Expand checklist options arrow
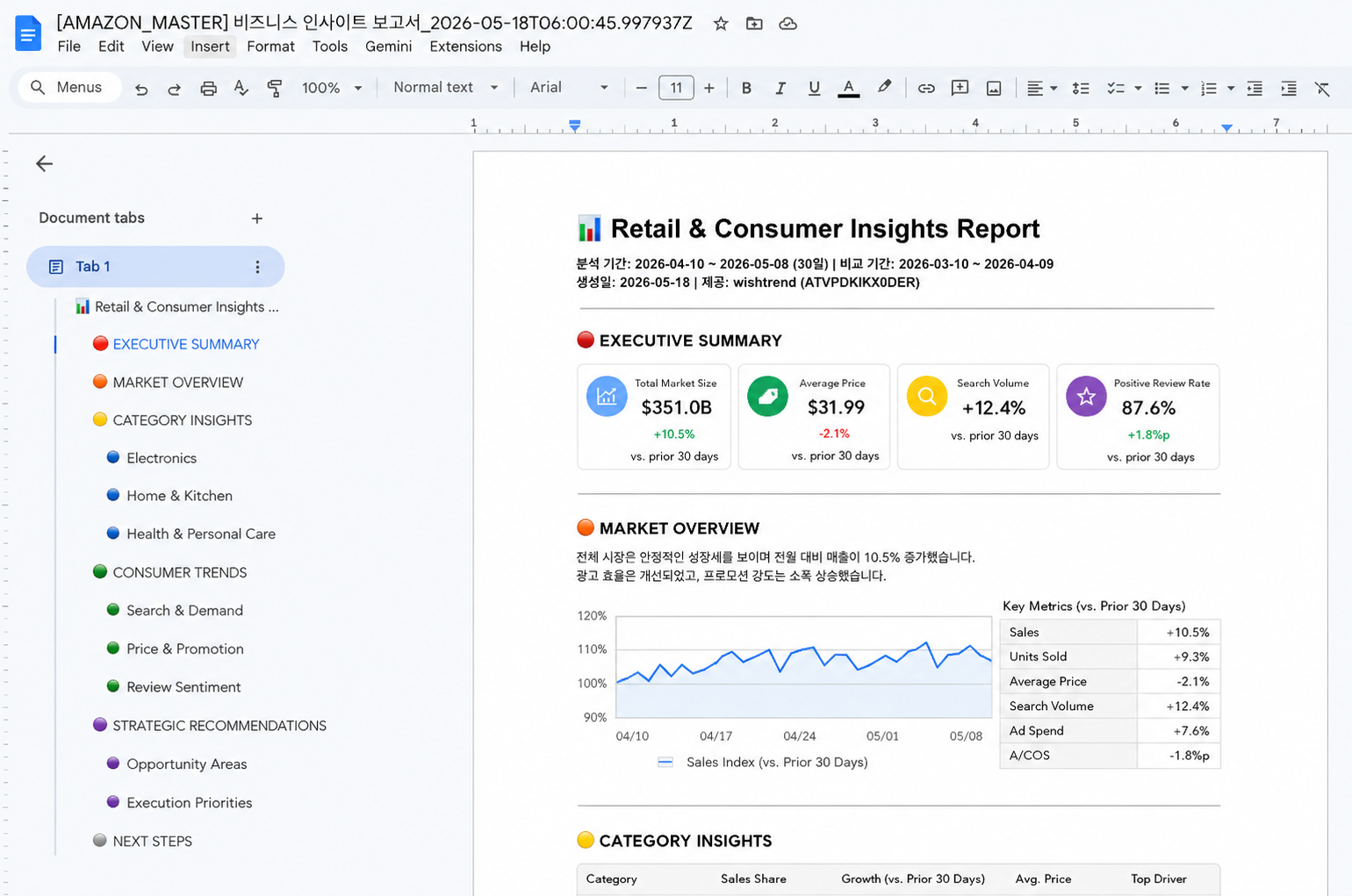The height and width of the screenshot is (896, 1352). click(x=1138, y=88)
